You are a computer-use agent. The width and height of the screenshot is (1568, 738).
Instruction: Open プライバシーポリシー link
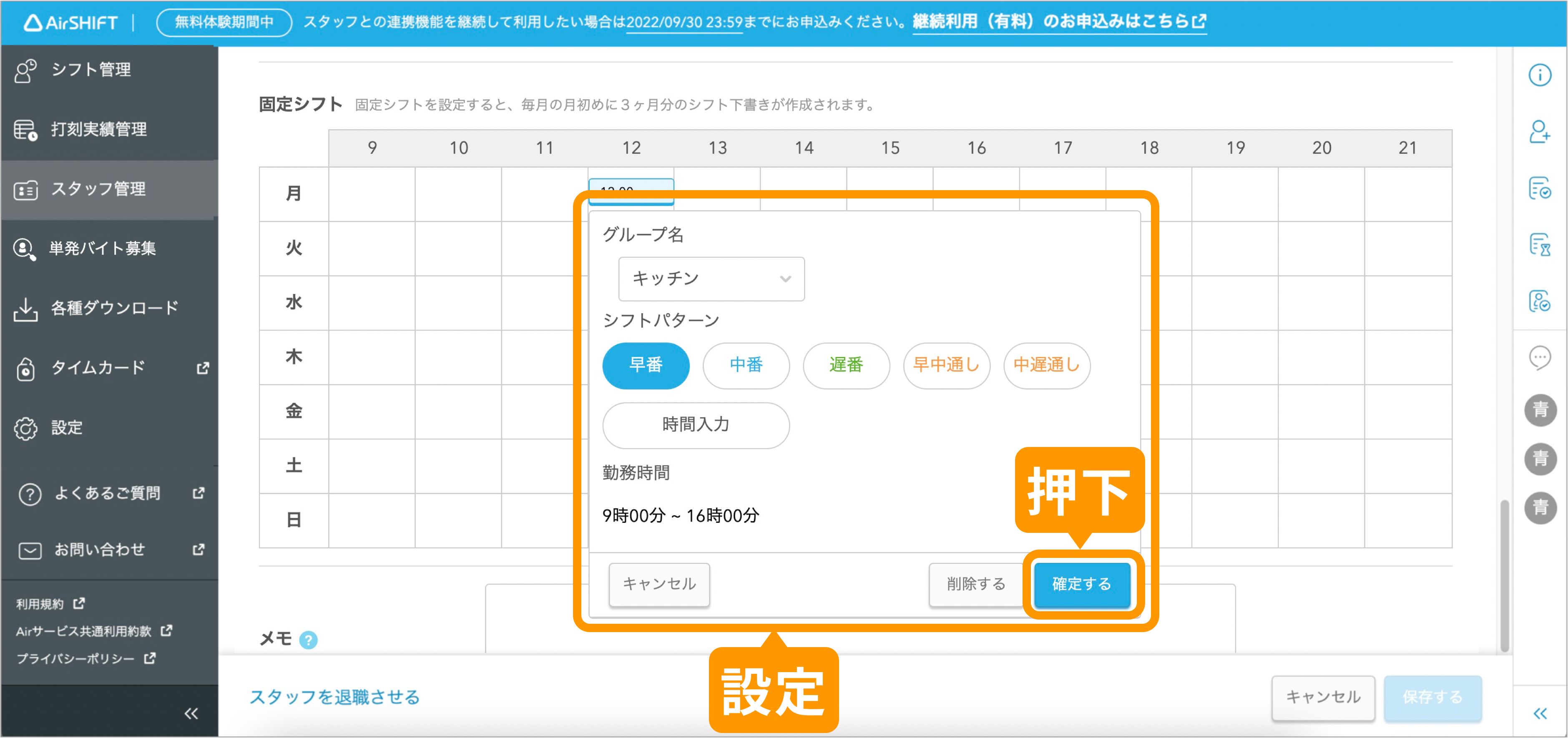click(86, 658)
